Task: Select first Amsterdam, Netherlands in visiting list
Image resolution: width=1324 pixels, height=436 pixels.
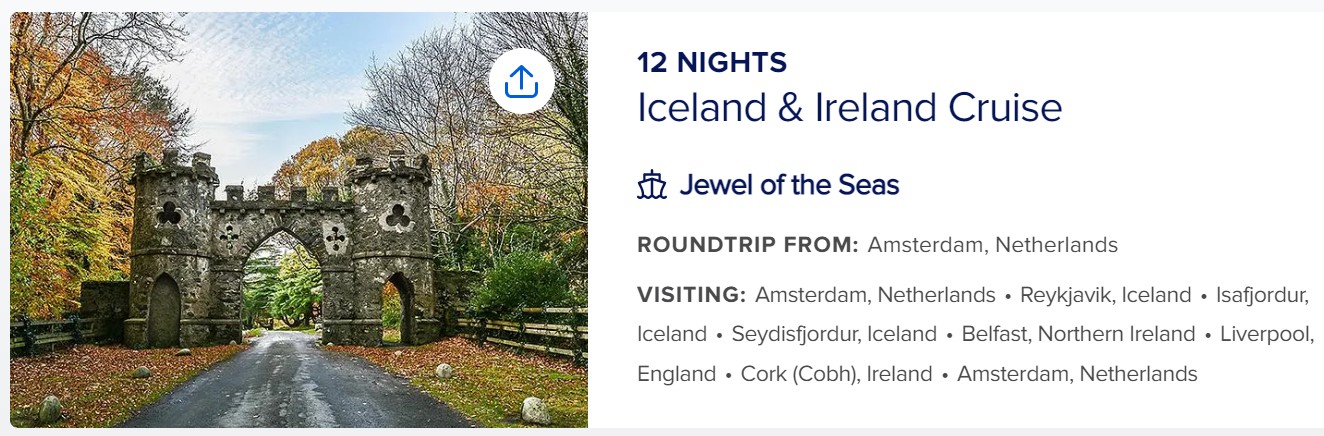Action: coord(875,295)
